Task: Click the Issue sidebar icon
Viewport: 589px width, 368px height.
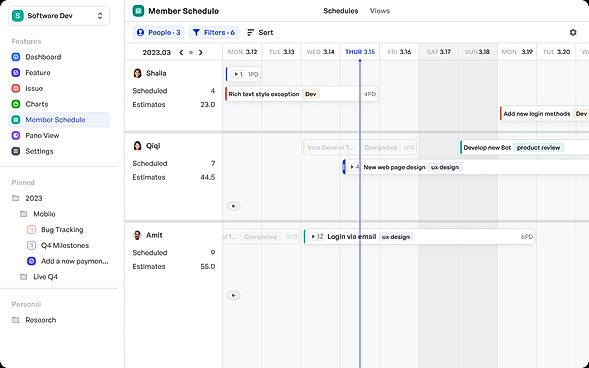Action: pyautogui.click(x=16, y=89)
